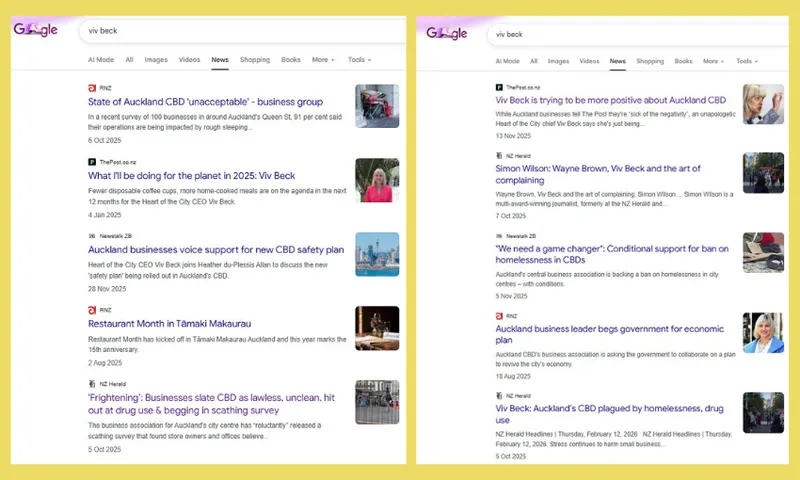Screen dimensions: 800x480
Task: Switch to Images tab in right window
Action: (558, 61)
